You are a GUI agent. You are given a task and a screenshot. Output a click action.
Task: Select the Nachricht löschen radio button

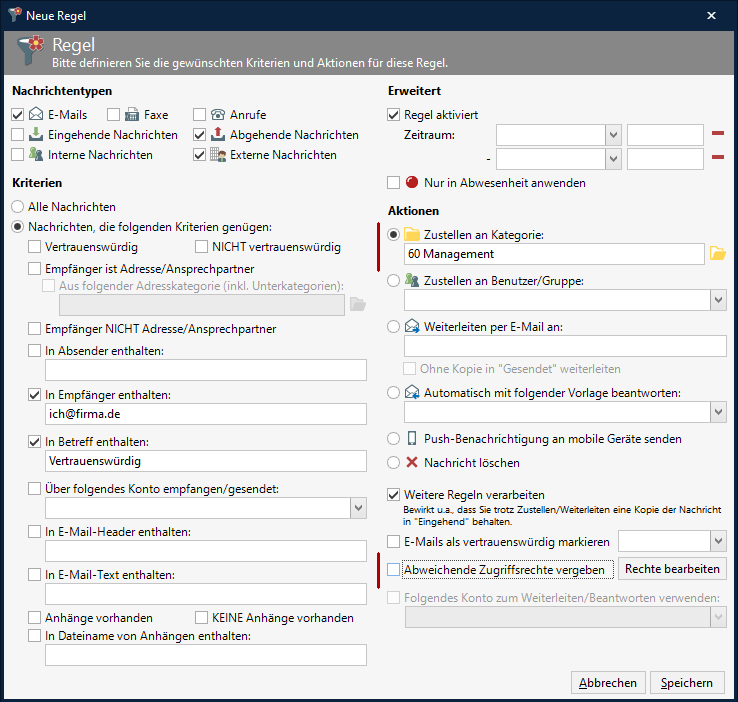pyautogui.click(x=393, y=463)
